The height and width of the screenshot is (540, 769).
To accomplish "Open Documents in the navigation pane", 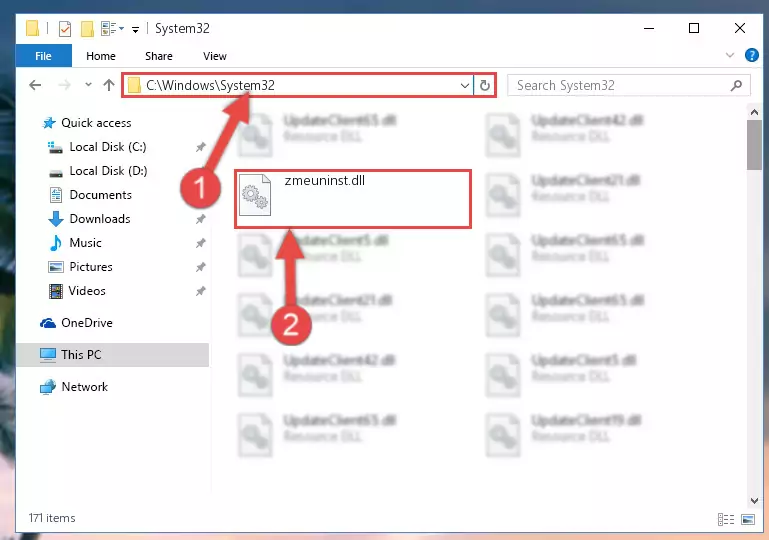I will click(101, 195).
